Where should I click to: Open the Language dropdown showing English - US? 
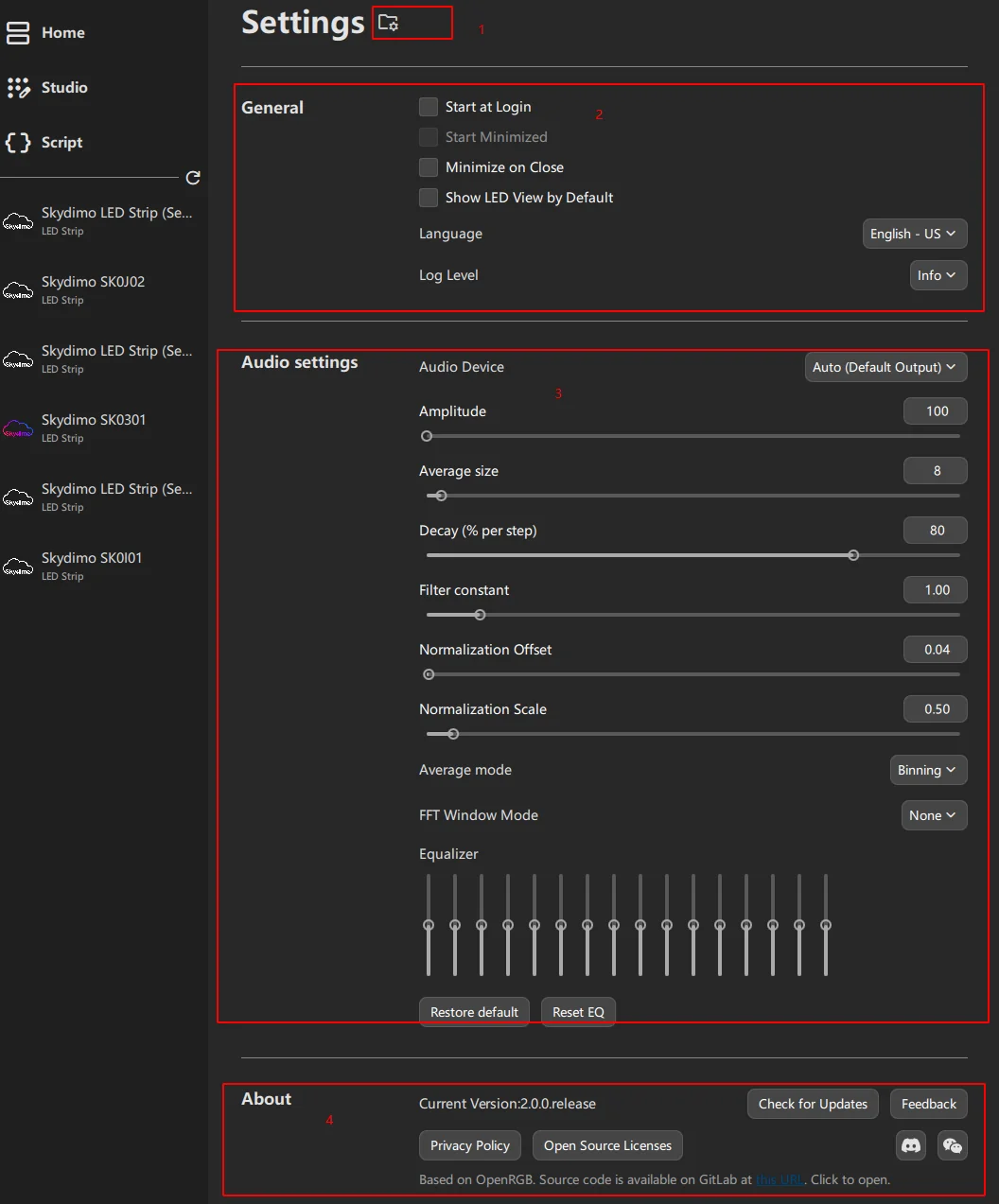click(914, 234)
